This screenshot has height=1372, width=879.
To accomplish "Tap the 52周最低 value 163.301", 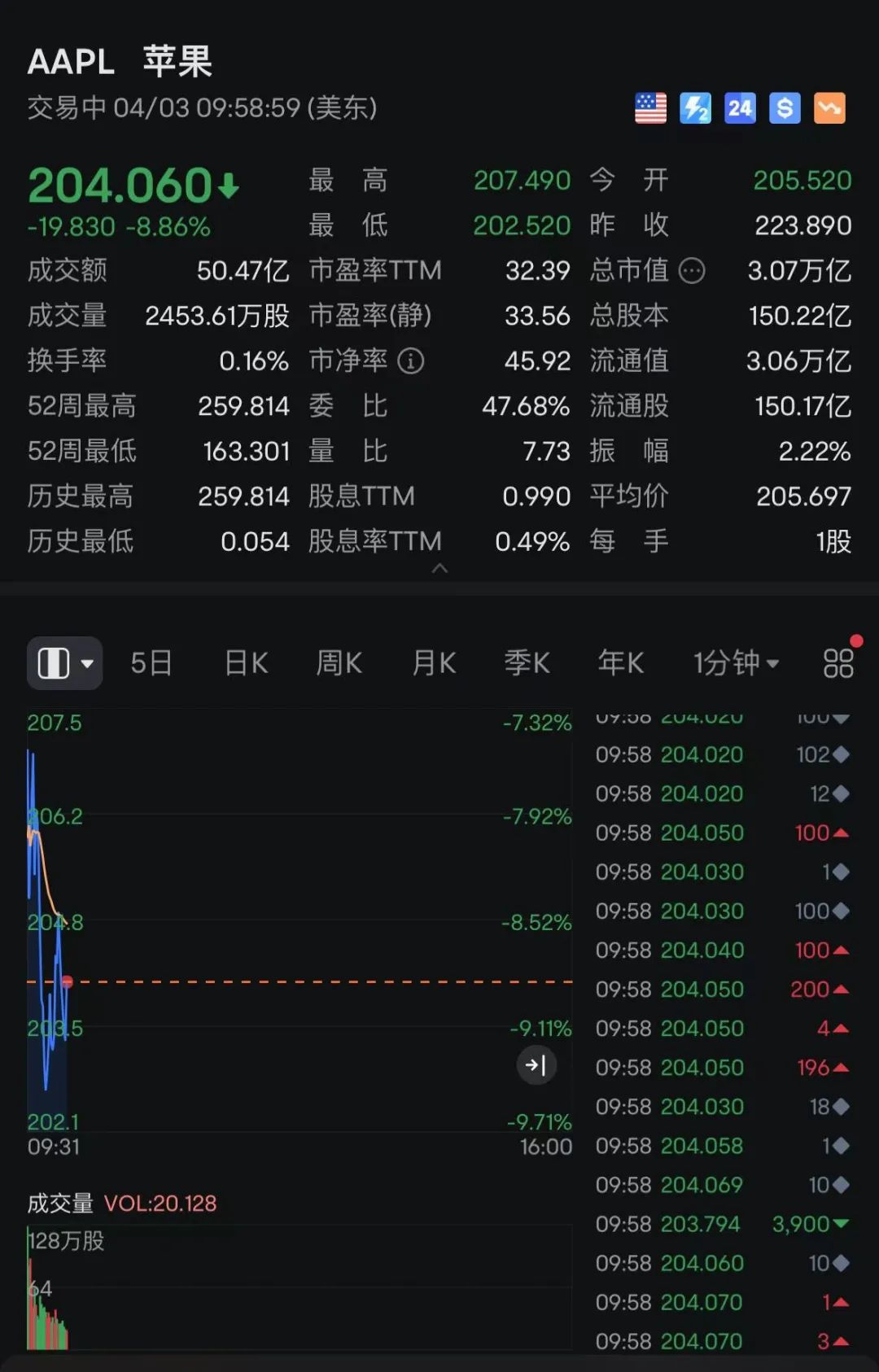I will 246,451.
